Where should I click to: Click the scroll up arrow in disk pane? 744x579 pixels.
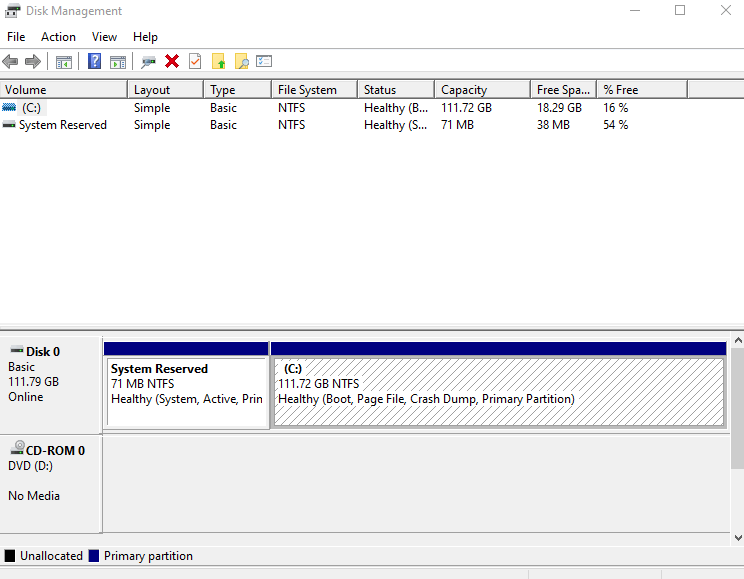click(738, 340)
